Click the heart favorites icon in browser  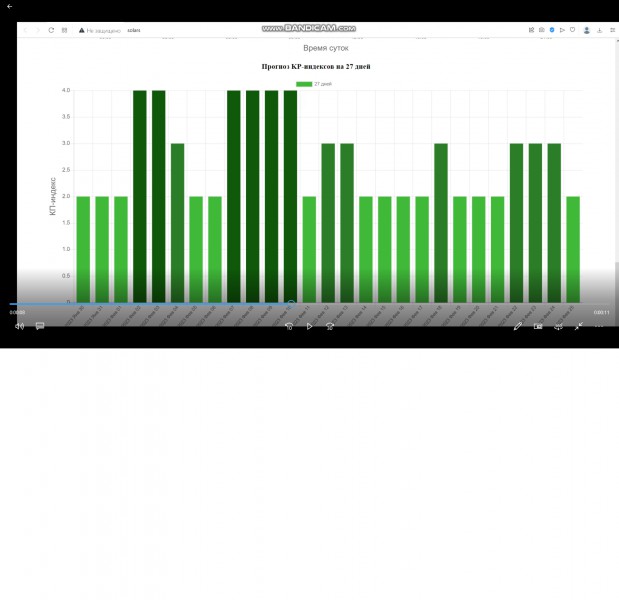[572, 30]
